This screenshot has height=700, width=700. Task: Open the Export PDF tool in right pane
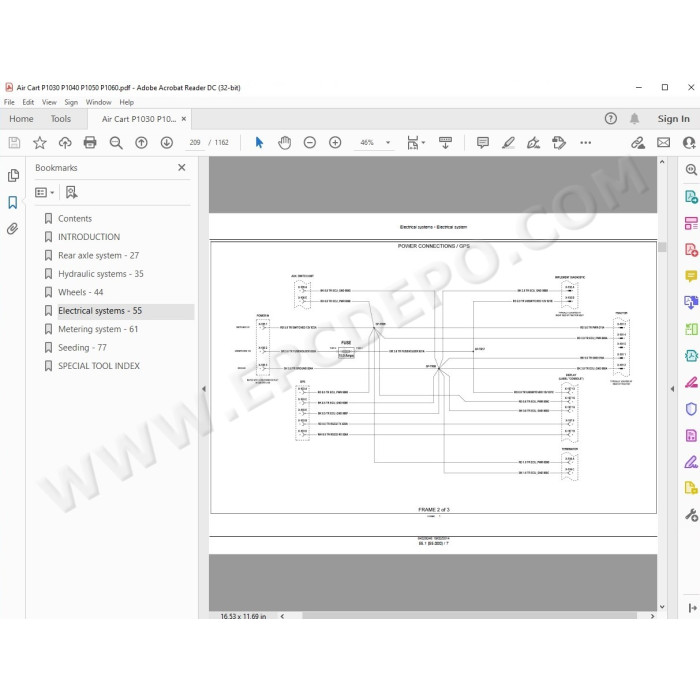tap(691, 197)
